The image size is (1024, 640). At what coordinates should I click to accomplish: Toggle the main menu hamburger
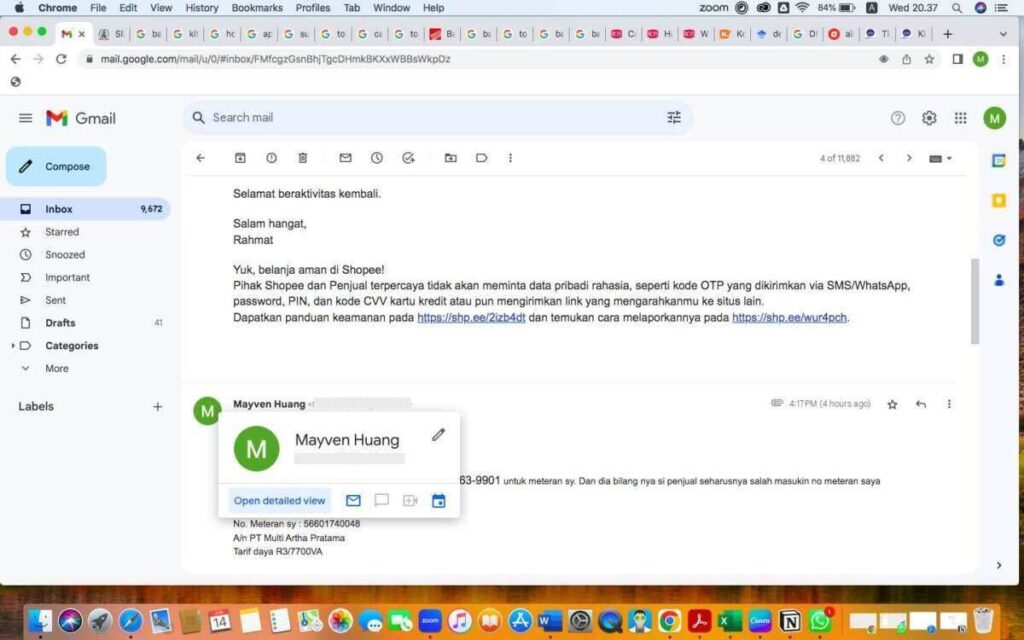click(26, 117)
